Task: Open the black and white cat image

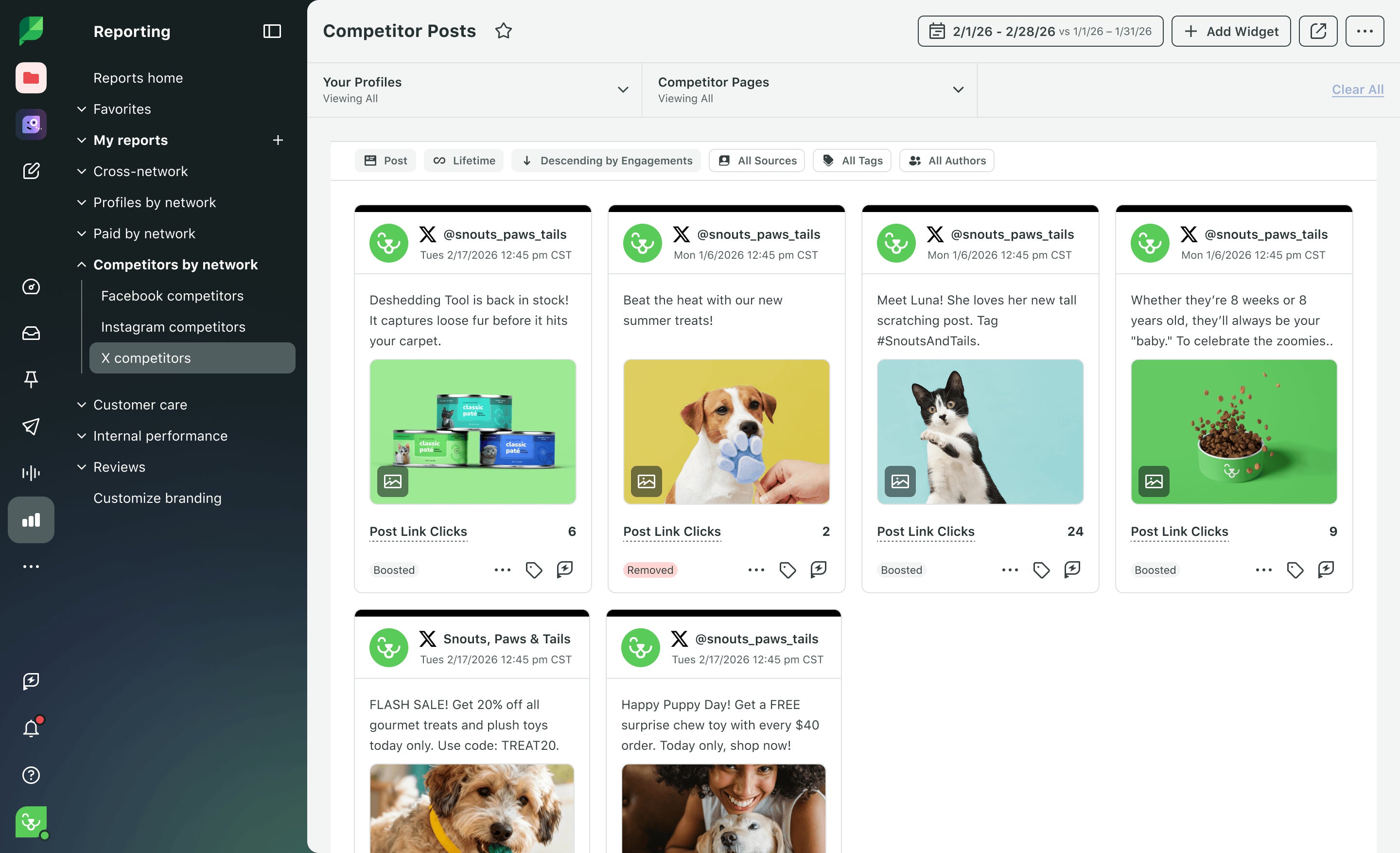Action: 980,431
